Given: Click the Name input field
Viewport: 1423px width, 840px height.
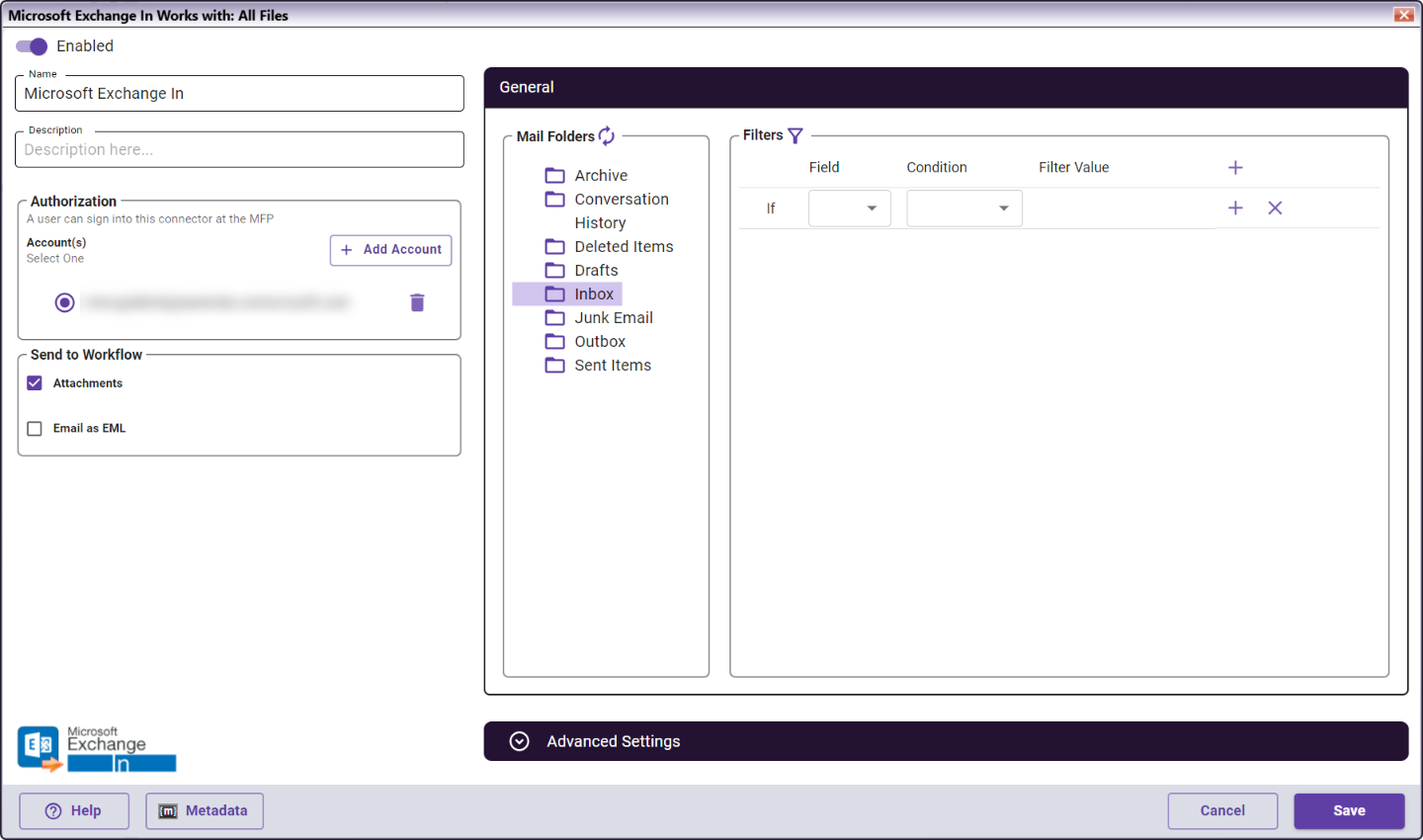Looking at the screenshot, I should [x=240, y=94].
